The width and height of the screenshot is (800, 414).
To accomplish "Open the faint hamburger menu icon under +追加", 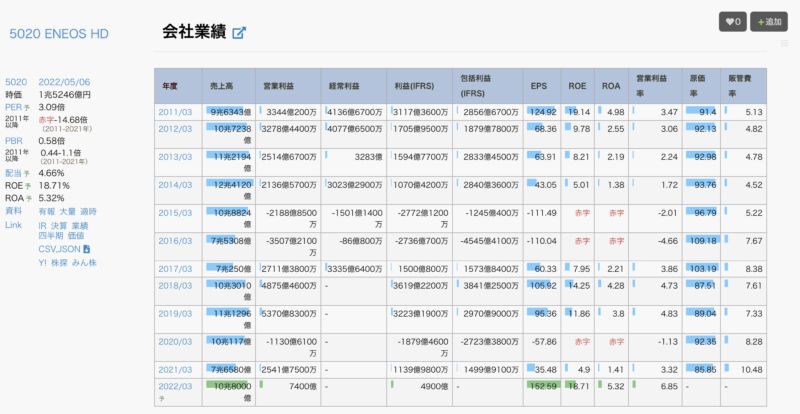I will [785, 43].
